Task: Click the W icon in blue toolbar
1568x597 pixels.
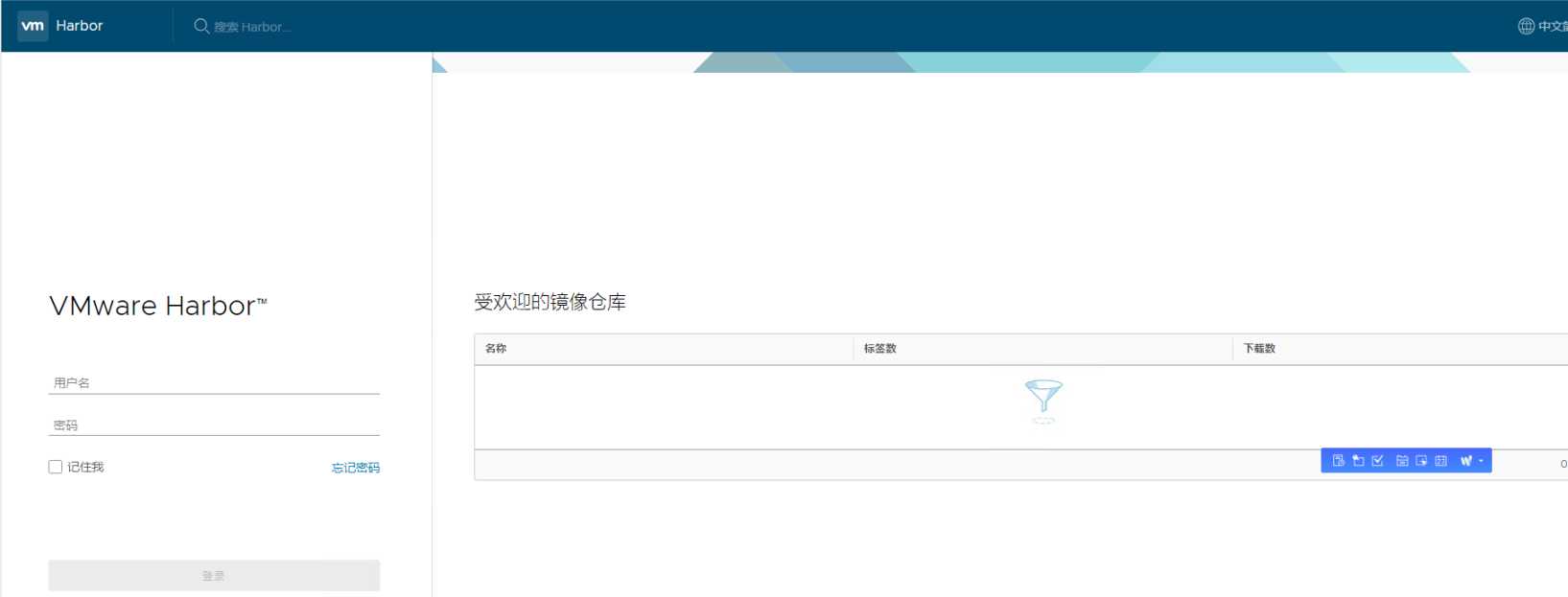Action: click(x=1466, y=461)
